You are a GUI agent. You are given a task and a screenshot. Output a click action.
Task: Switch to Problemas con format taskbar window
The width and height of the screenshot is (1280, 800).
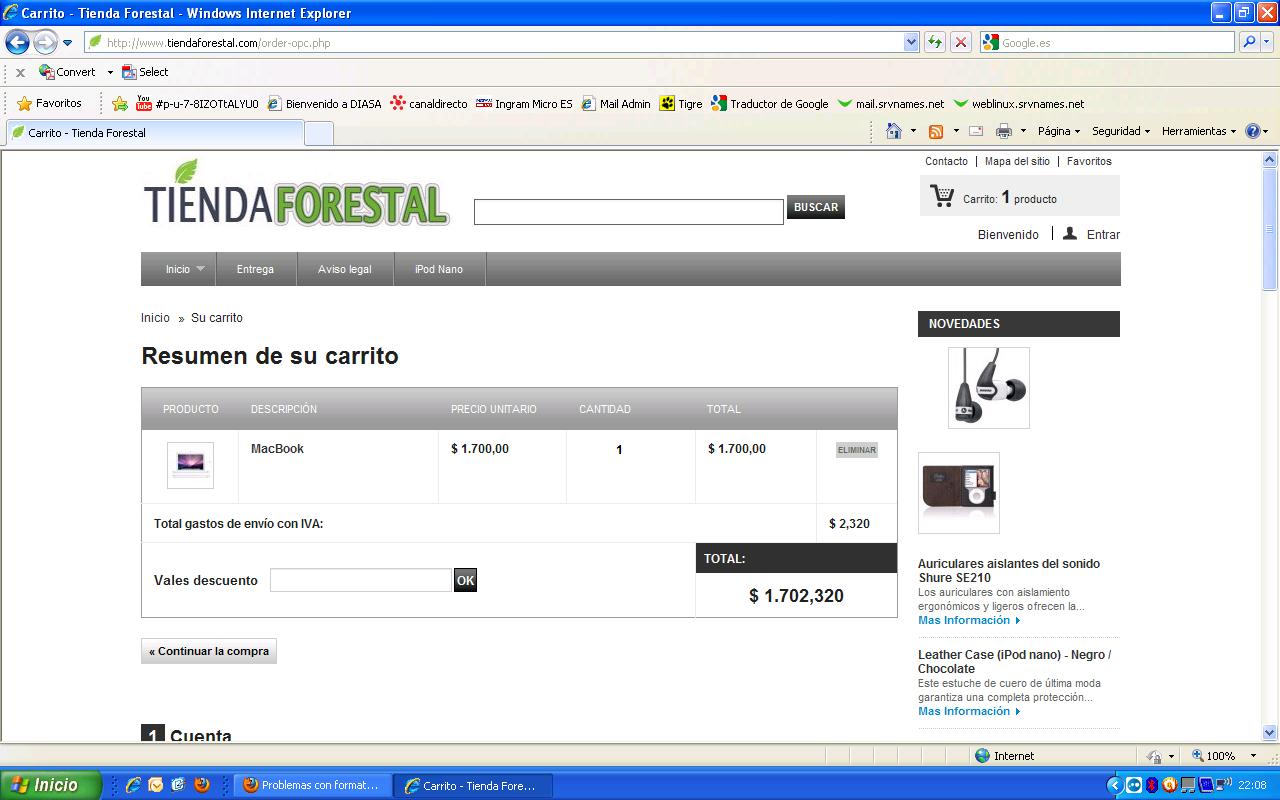311,785
